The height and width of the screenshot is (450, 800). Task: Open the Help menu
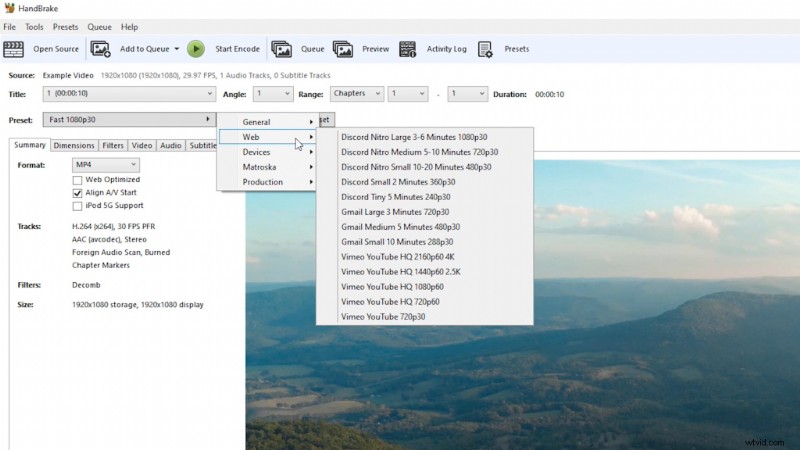point(129,27)
